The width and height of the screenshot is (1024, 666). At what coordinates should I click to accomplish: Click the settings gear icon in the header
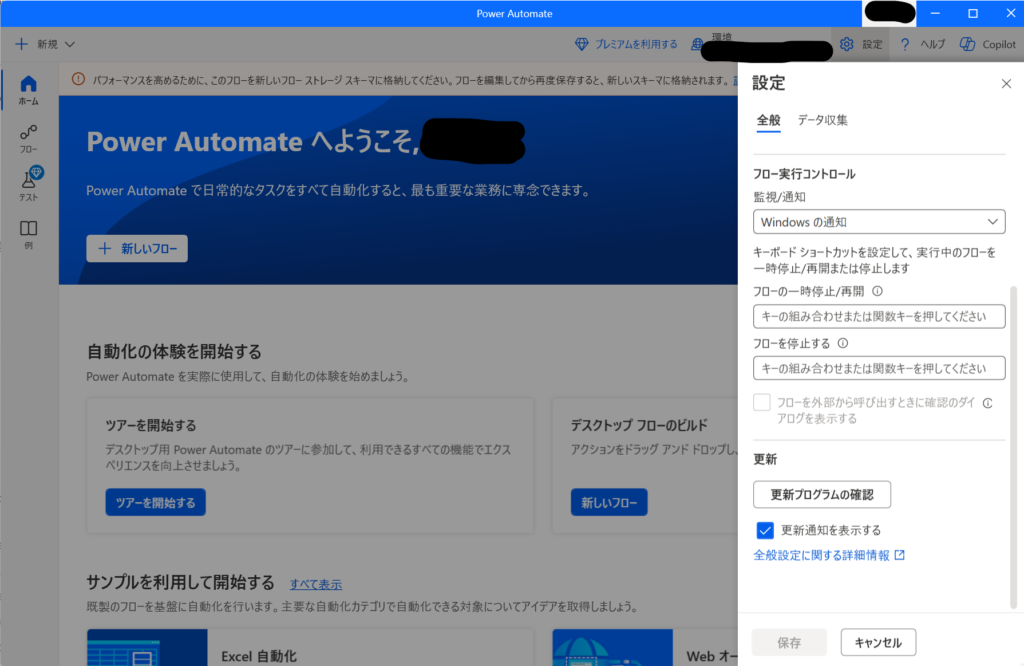[x=846, y=44]
